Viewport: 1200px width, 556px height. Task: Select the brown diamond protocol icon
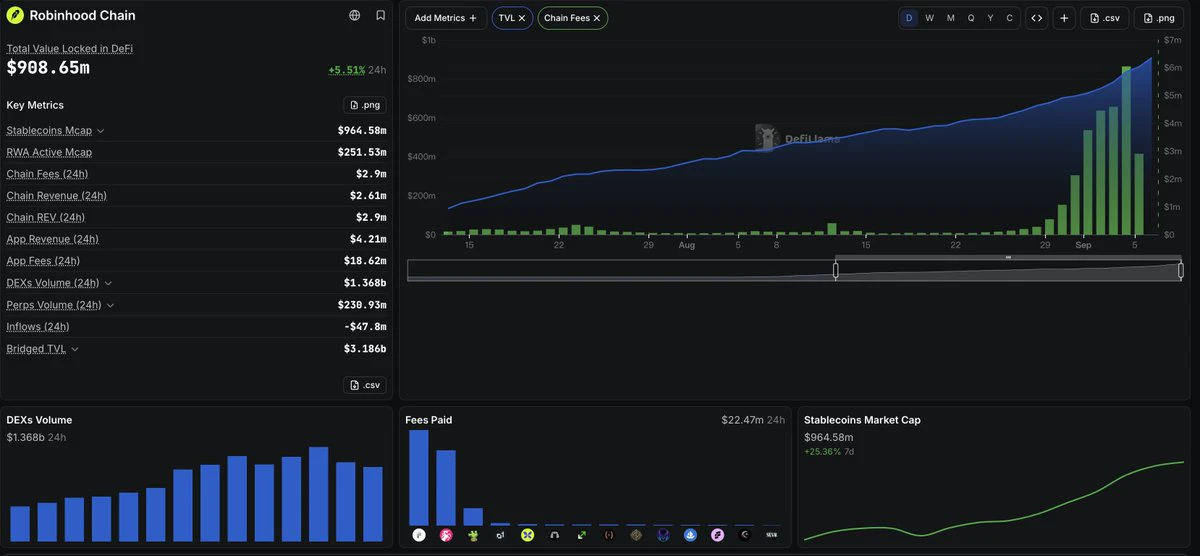click(x=636, y=536)
